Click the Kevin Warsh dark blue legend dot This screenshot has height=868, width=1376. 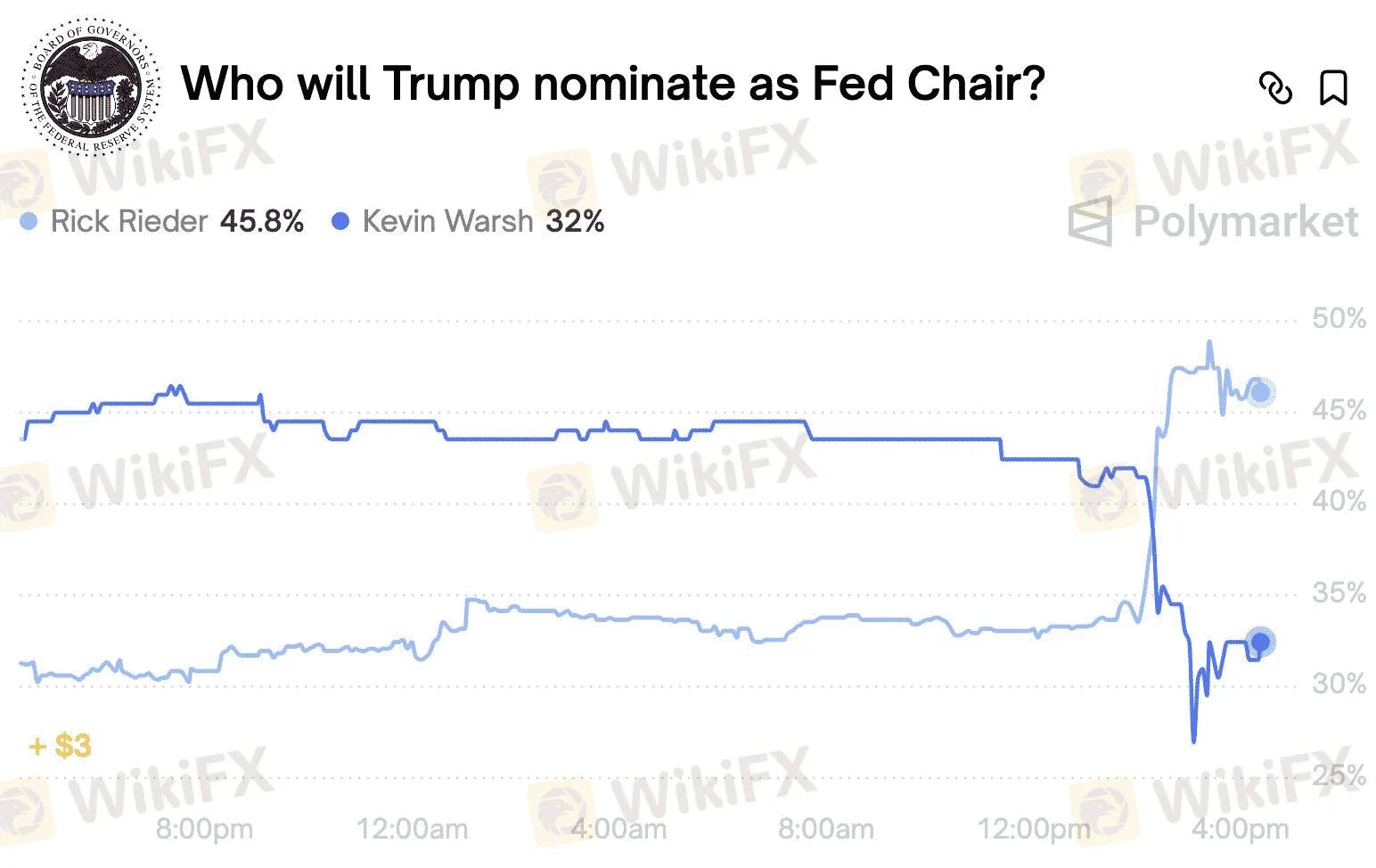click(339, 220)
